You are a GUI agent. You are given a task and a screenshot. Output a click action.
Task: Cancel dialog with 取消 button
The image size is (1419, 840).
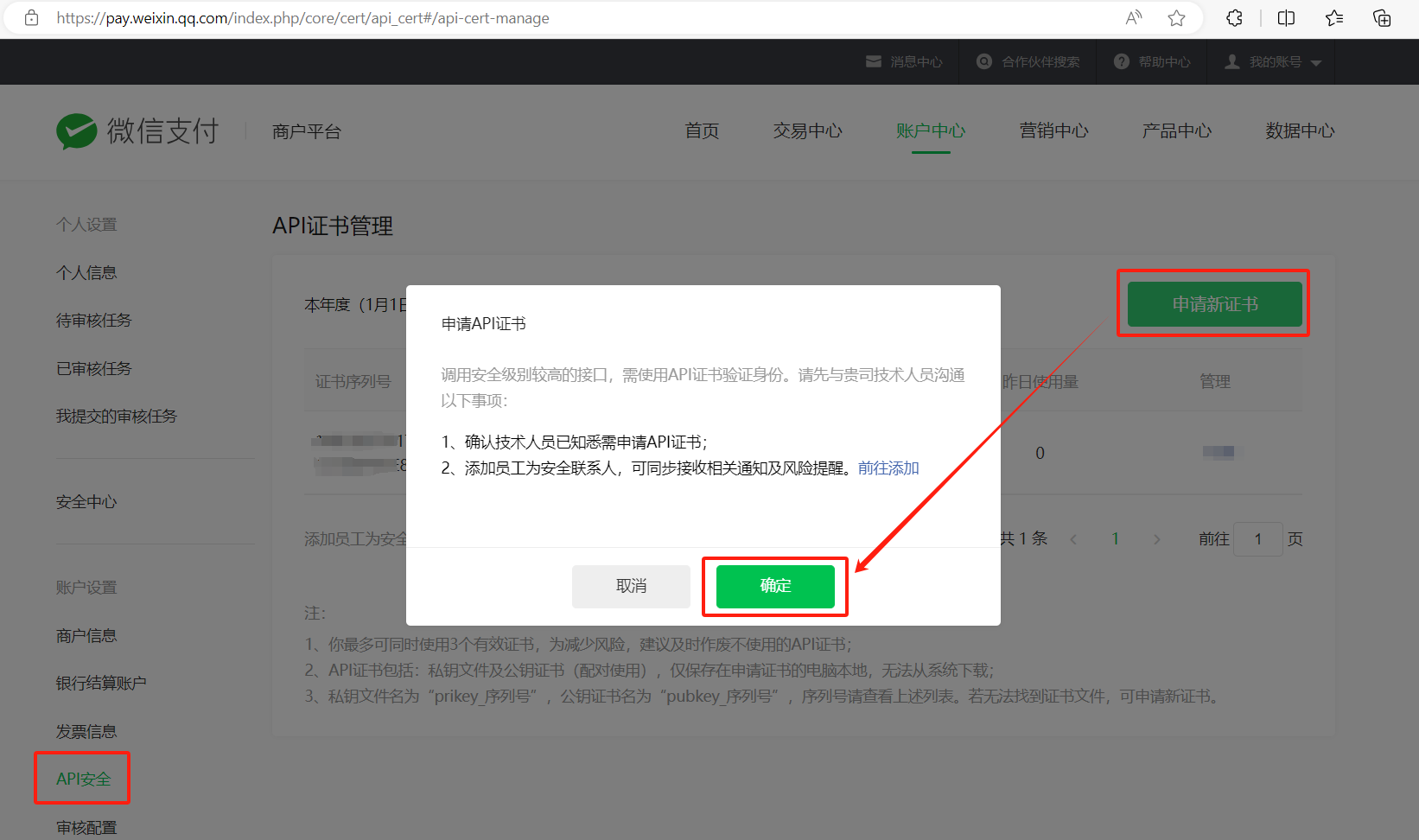631,586
